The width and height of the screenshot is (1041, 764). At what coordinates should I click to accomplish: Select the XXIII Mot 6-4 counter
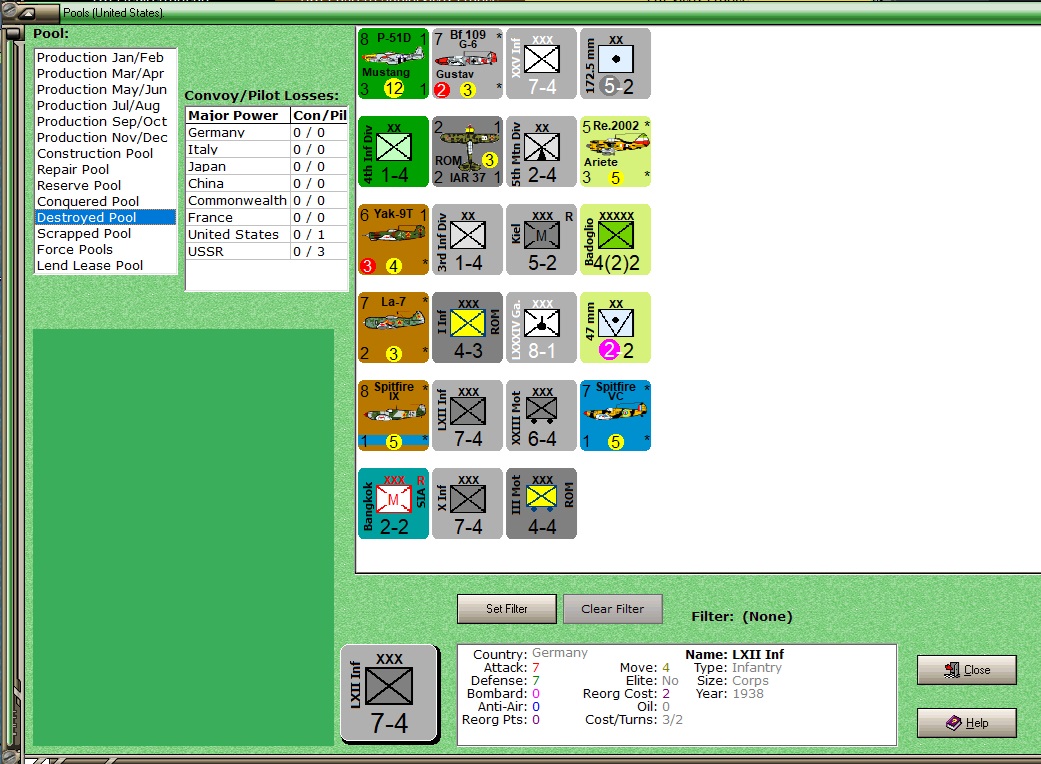click(x=541, y=416)
